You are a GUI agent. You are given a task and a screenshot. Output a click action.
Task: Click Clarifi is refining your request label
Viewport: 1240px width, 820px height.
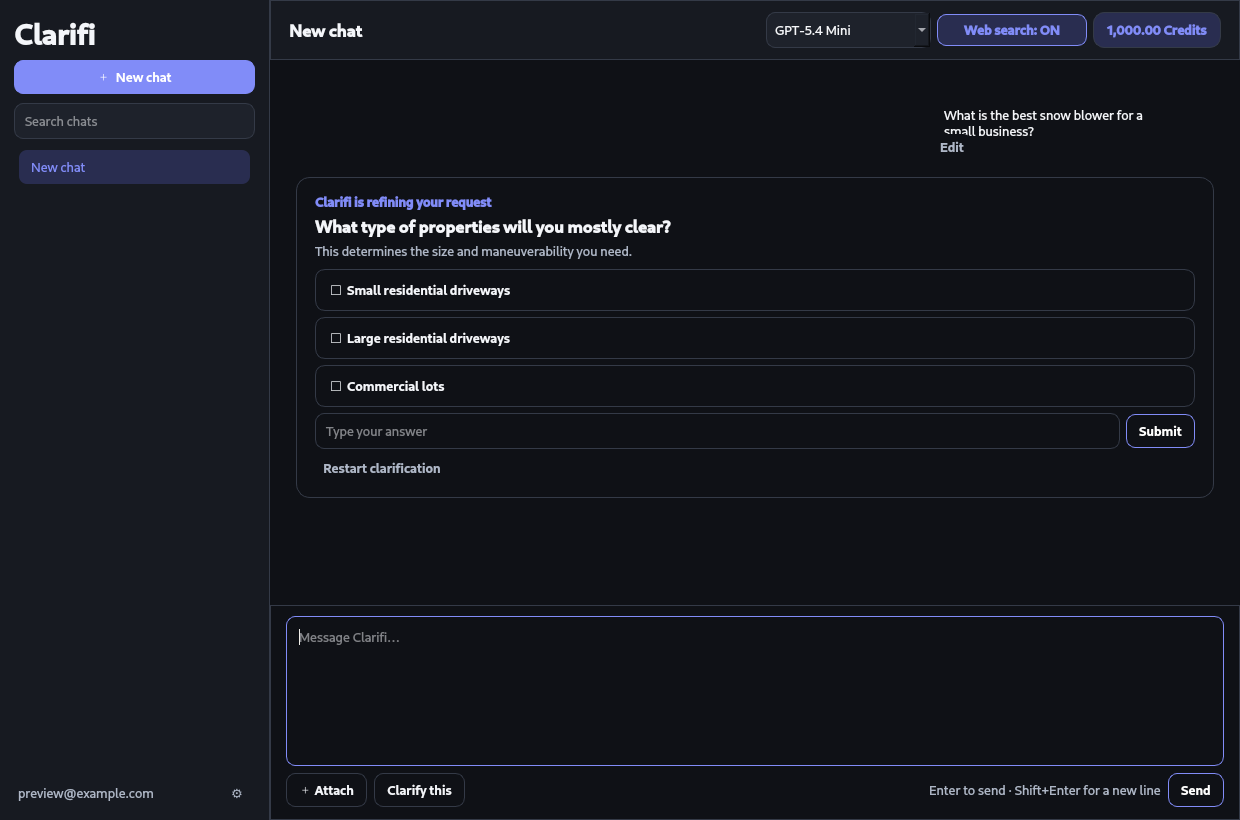click(x=403, y=202)
